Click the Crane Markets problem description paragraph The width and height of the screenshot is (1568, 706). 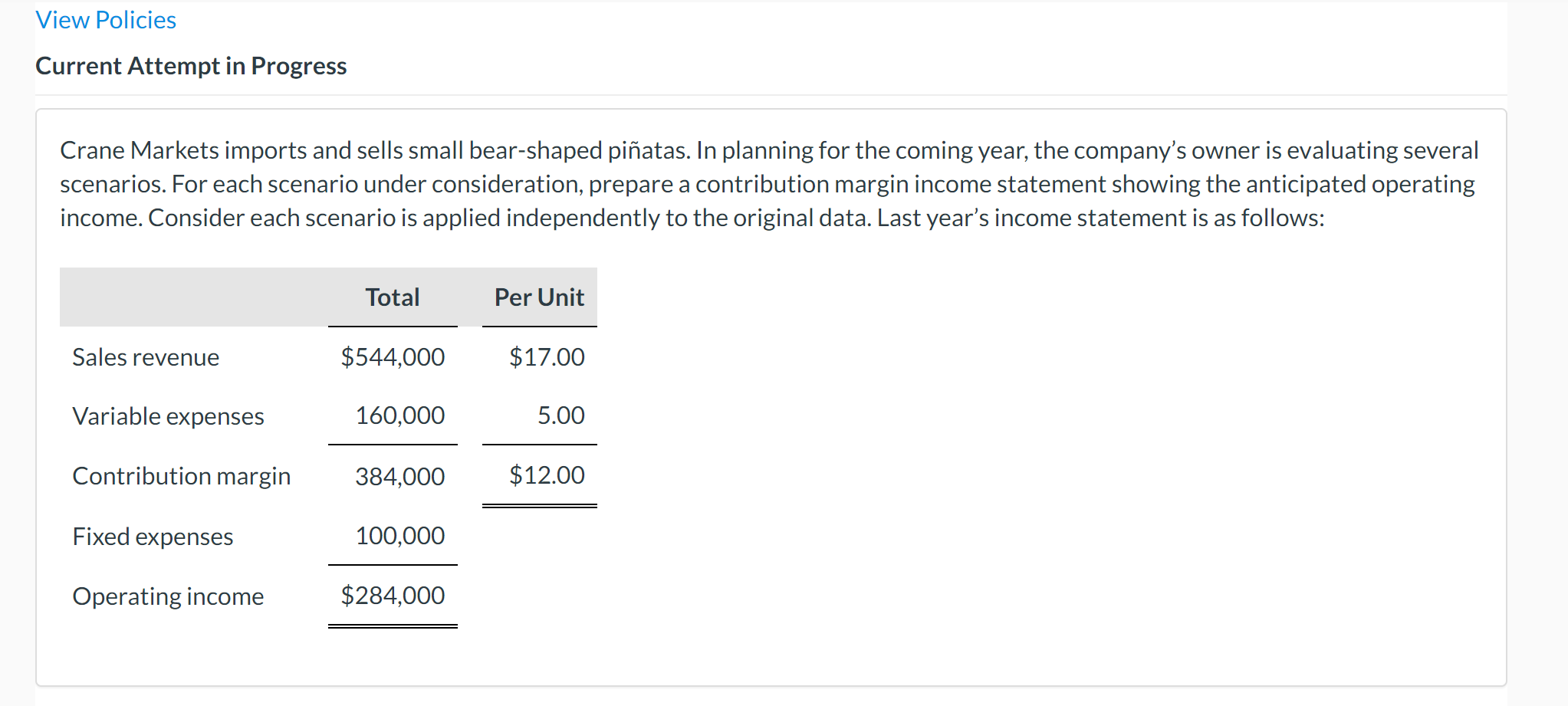767,184
